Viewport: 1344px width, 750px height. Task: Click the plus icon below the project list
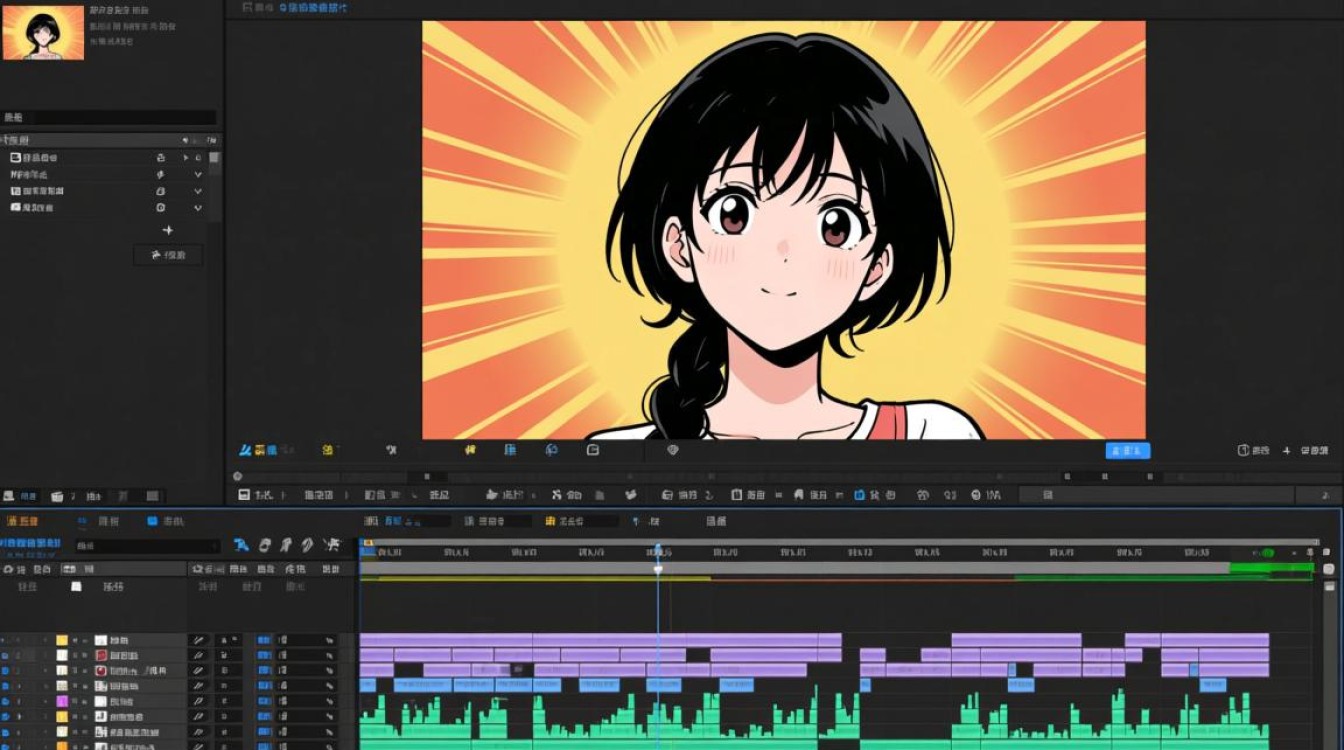coord(167,231)
